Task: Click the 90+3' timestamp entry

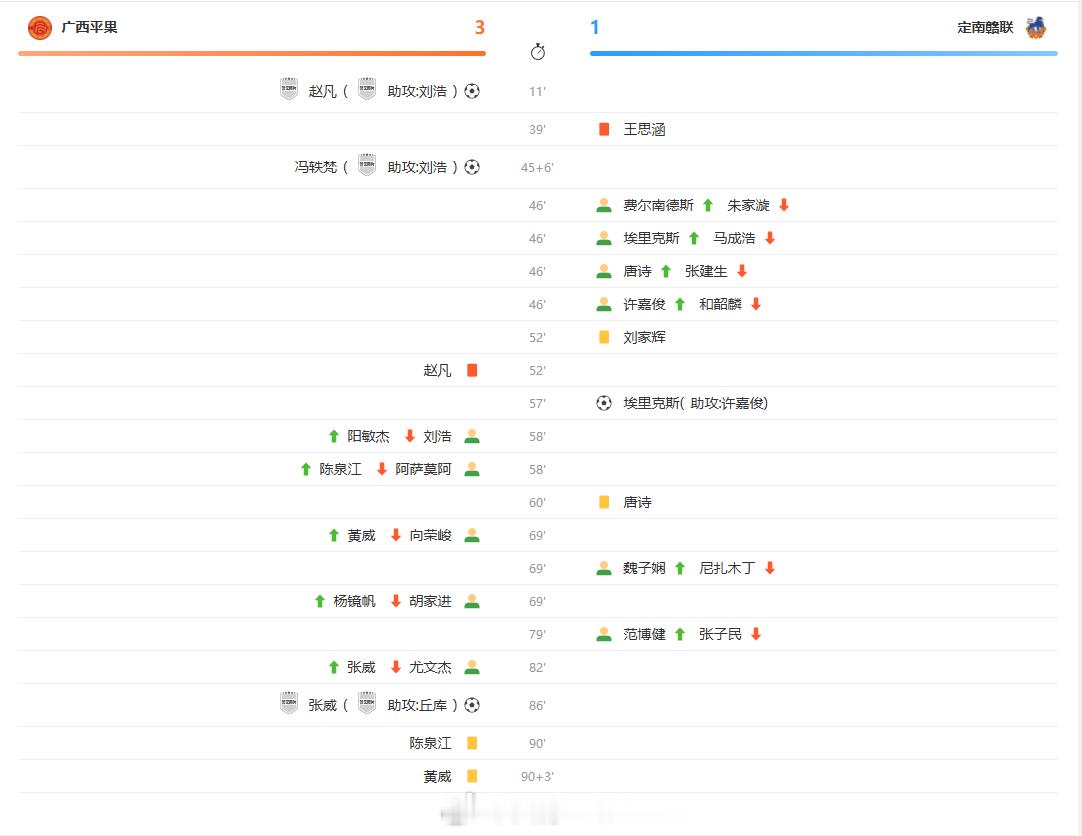Action: [x=537, y=775]
